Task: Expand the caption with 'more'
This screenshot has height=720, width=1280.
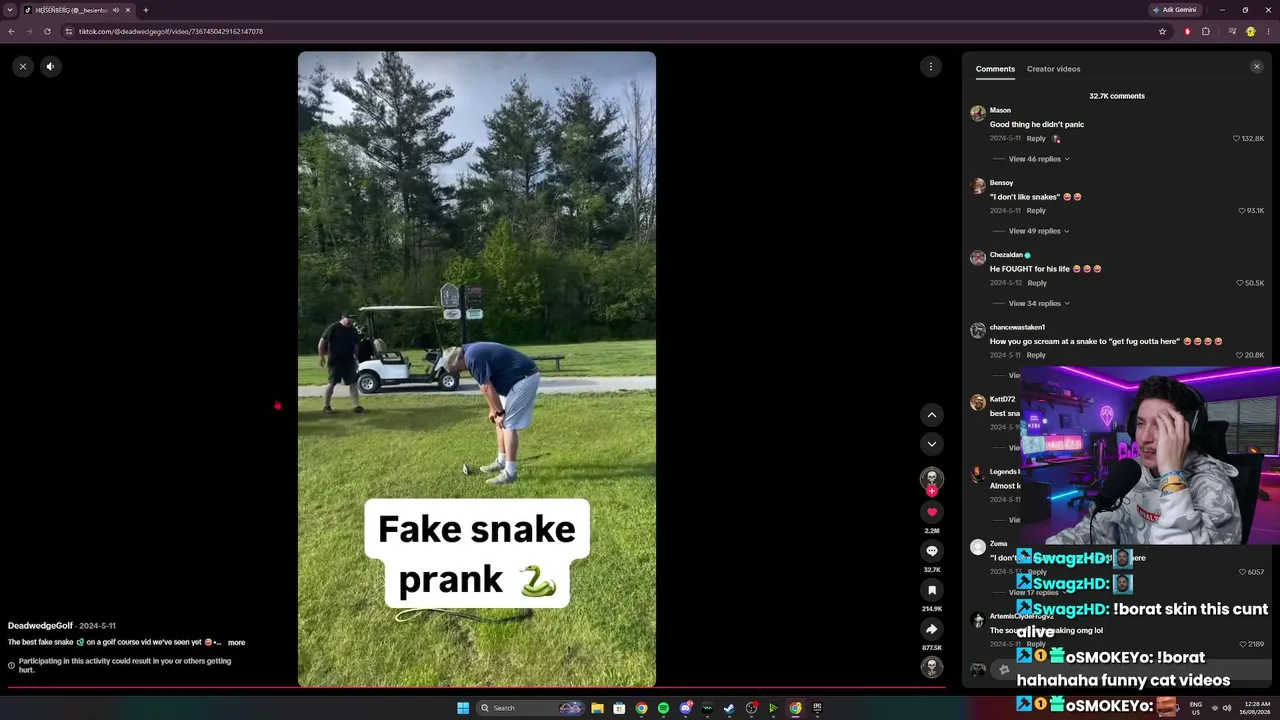Action: 236,643
